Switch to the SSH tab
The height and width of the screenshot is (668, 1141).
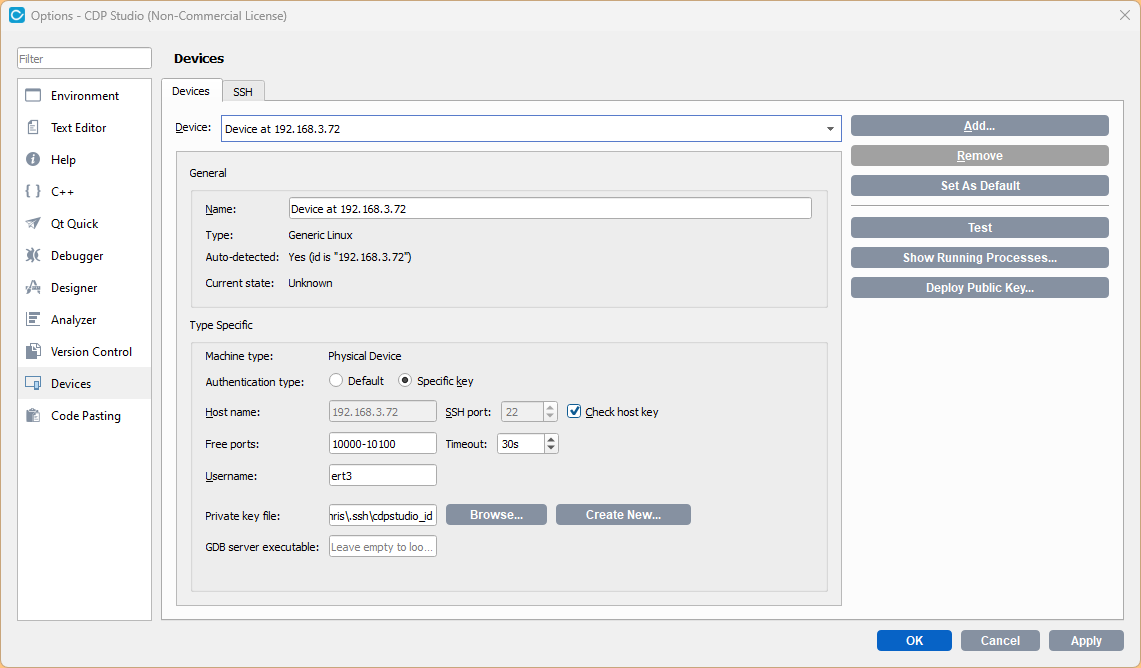[x=243, y=92]
